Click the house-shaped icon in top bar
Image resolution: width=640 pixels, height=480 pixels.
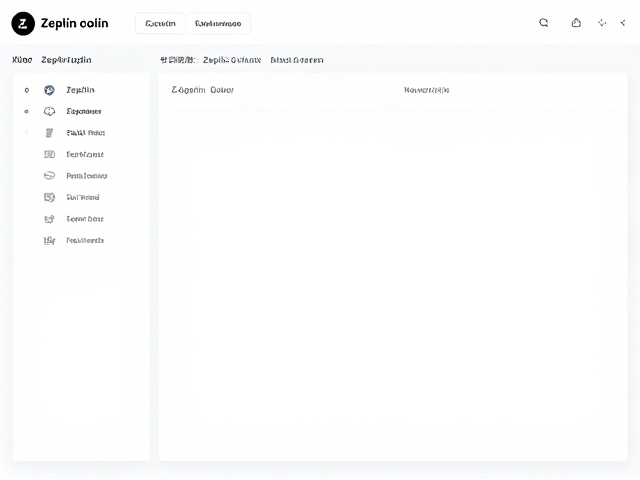click(576, 23)
